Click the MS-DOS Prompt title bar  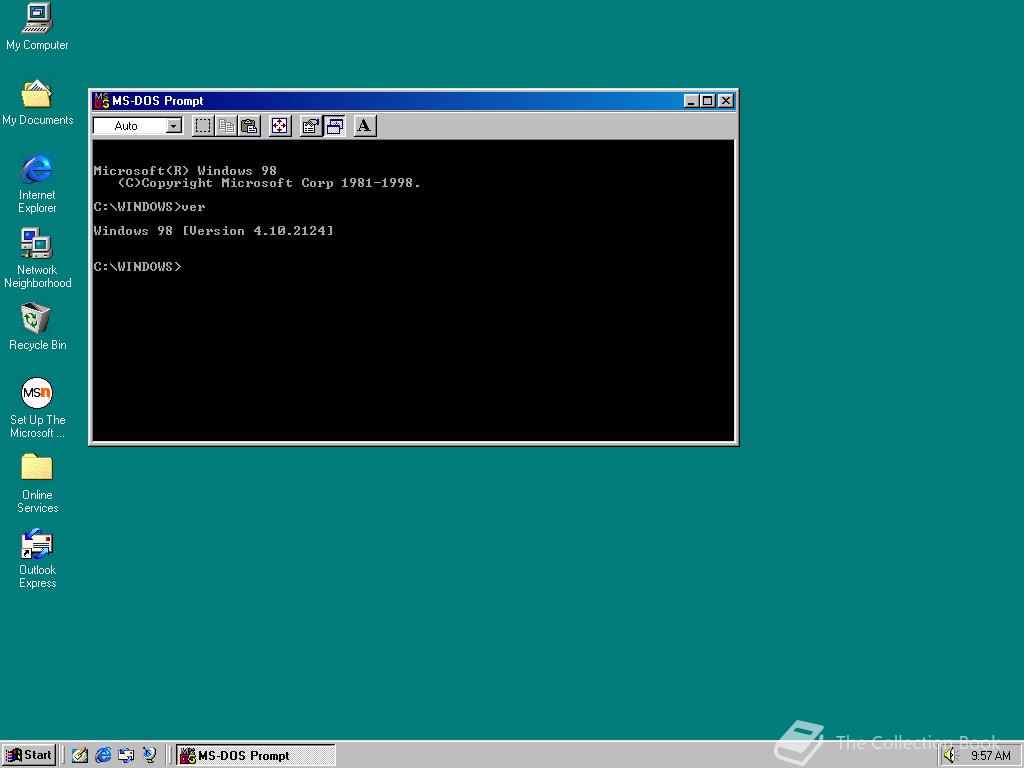(413, 101)
